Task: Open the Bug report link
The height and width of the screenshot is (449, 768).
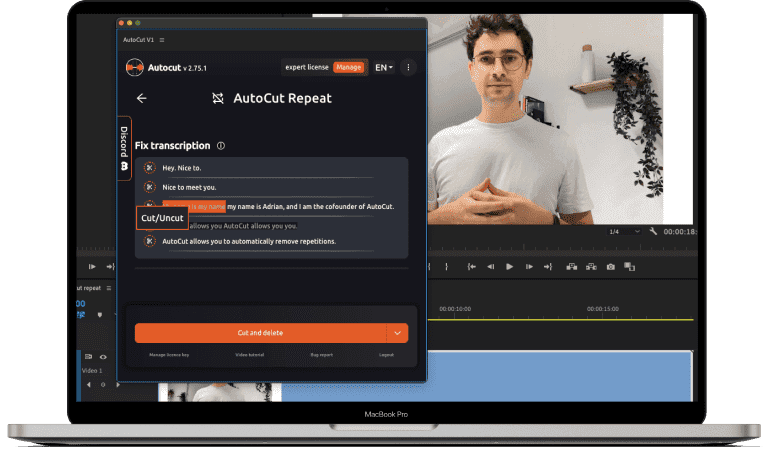Action: click(322, 355)
